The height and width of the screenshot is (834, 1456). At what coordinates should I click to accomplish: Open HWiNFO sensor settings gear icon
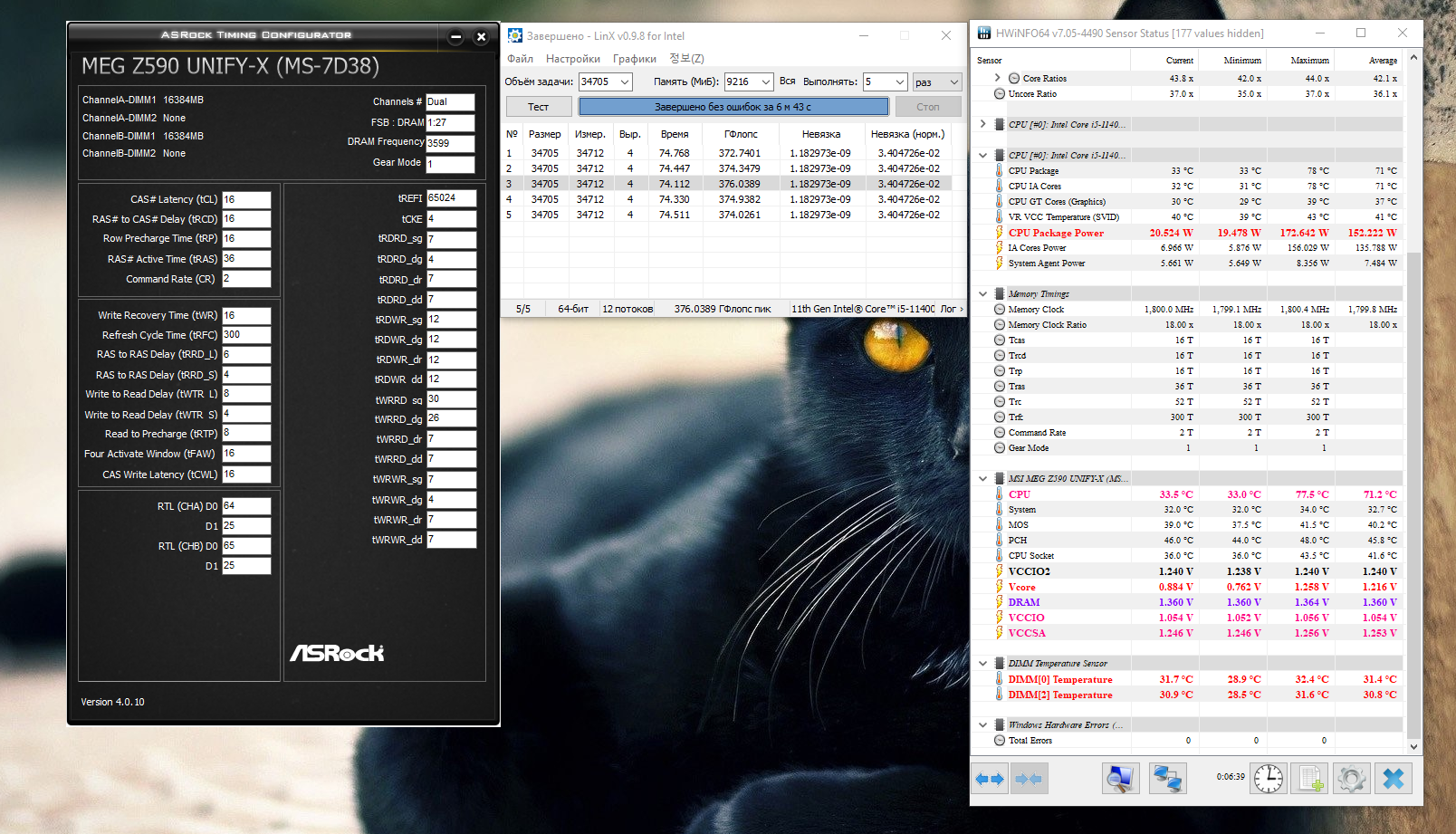click(1351, 779)
